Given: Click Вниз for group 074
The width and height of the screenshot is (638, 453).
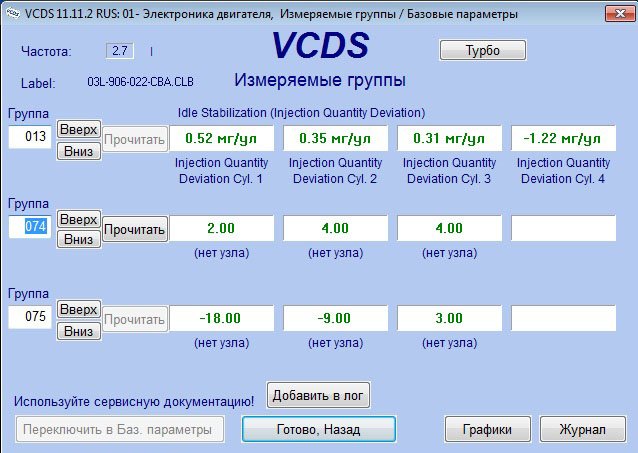Looking at the screenshot, I should coord(79,239).
